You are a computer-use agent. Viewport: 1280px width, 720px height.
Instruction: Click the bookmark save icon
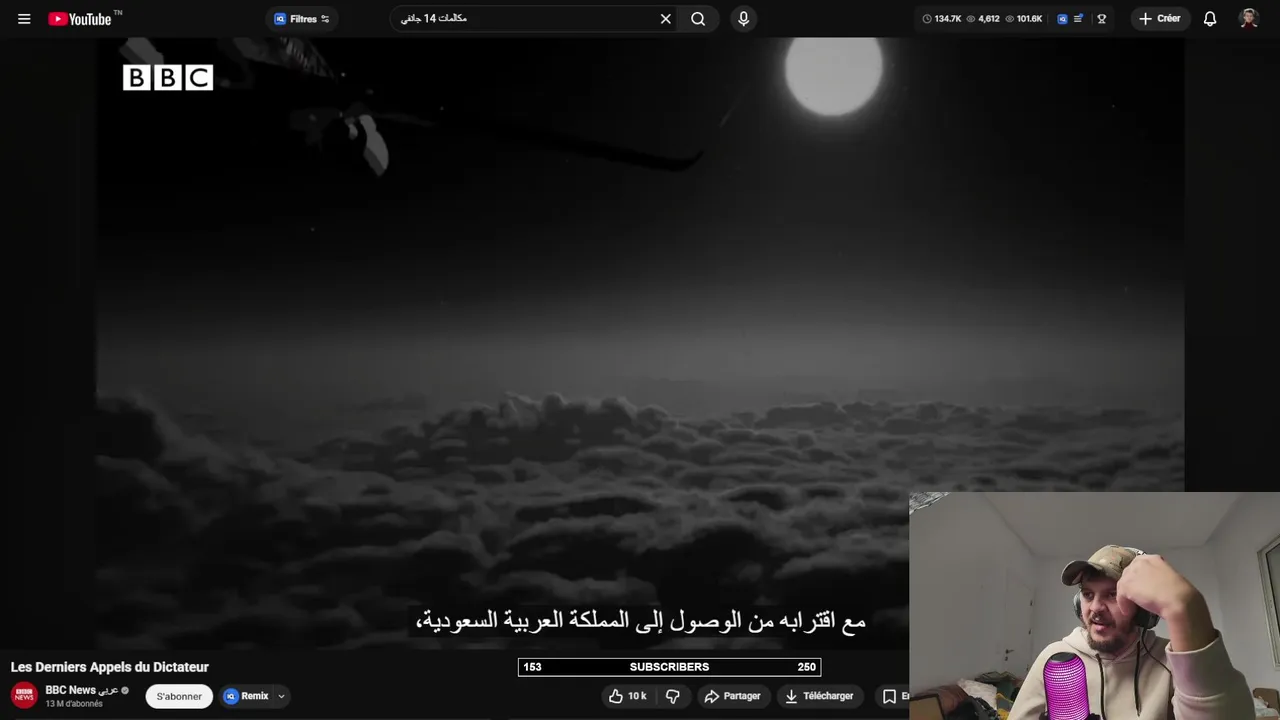coord(889,696)
